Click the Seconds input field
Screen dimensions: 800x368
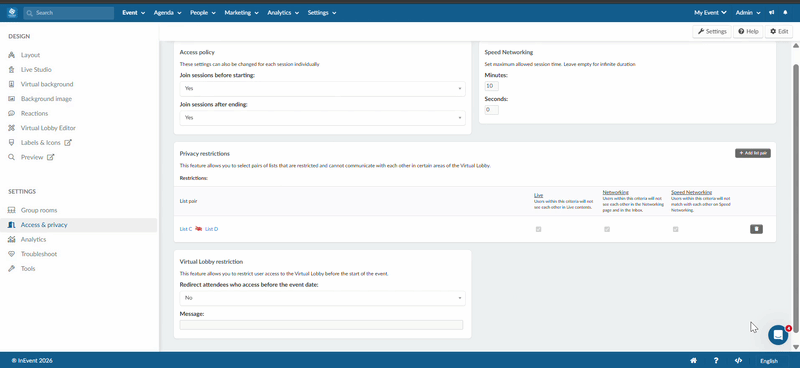pyautogui.click(x=491, y=110)
